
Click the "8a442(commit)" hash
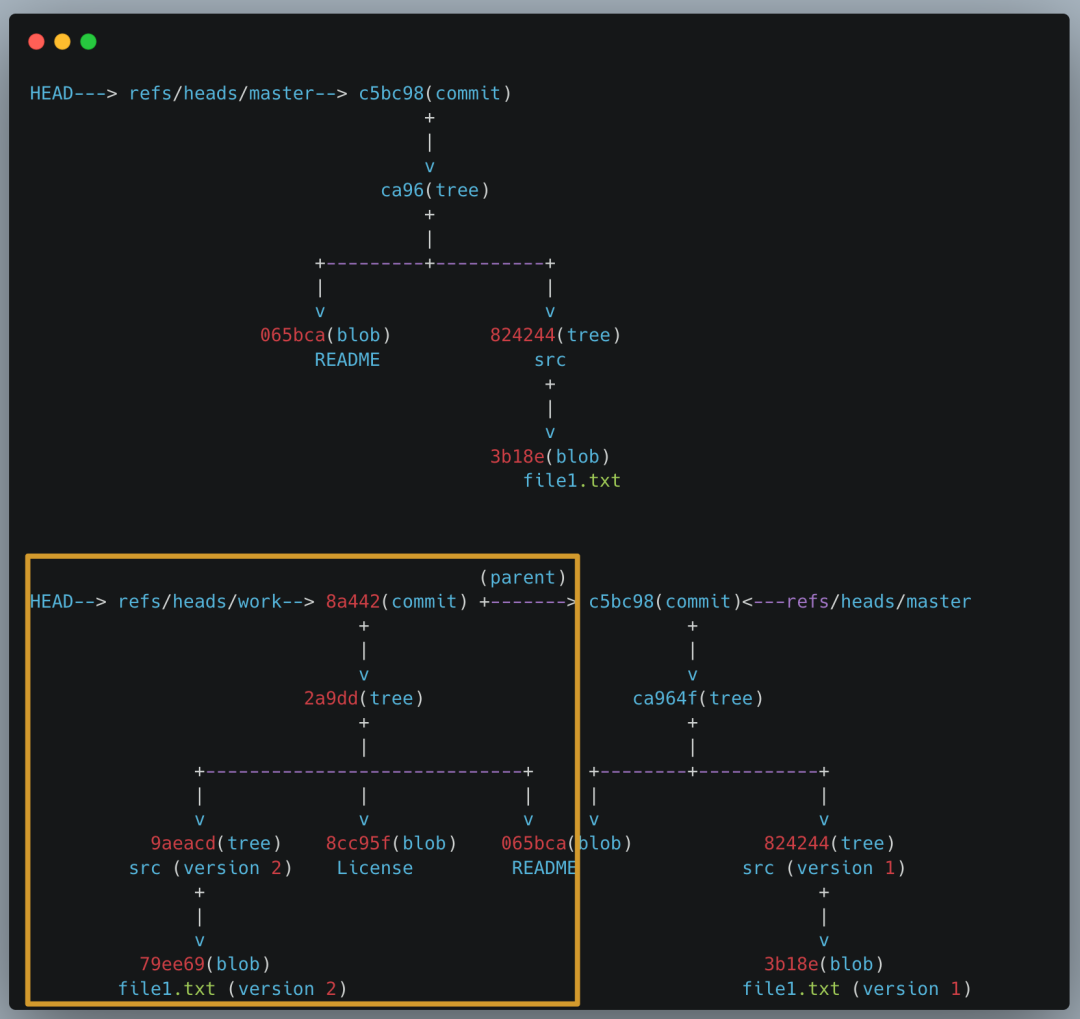(397, 602)
